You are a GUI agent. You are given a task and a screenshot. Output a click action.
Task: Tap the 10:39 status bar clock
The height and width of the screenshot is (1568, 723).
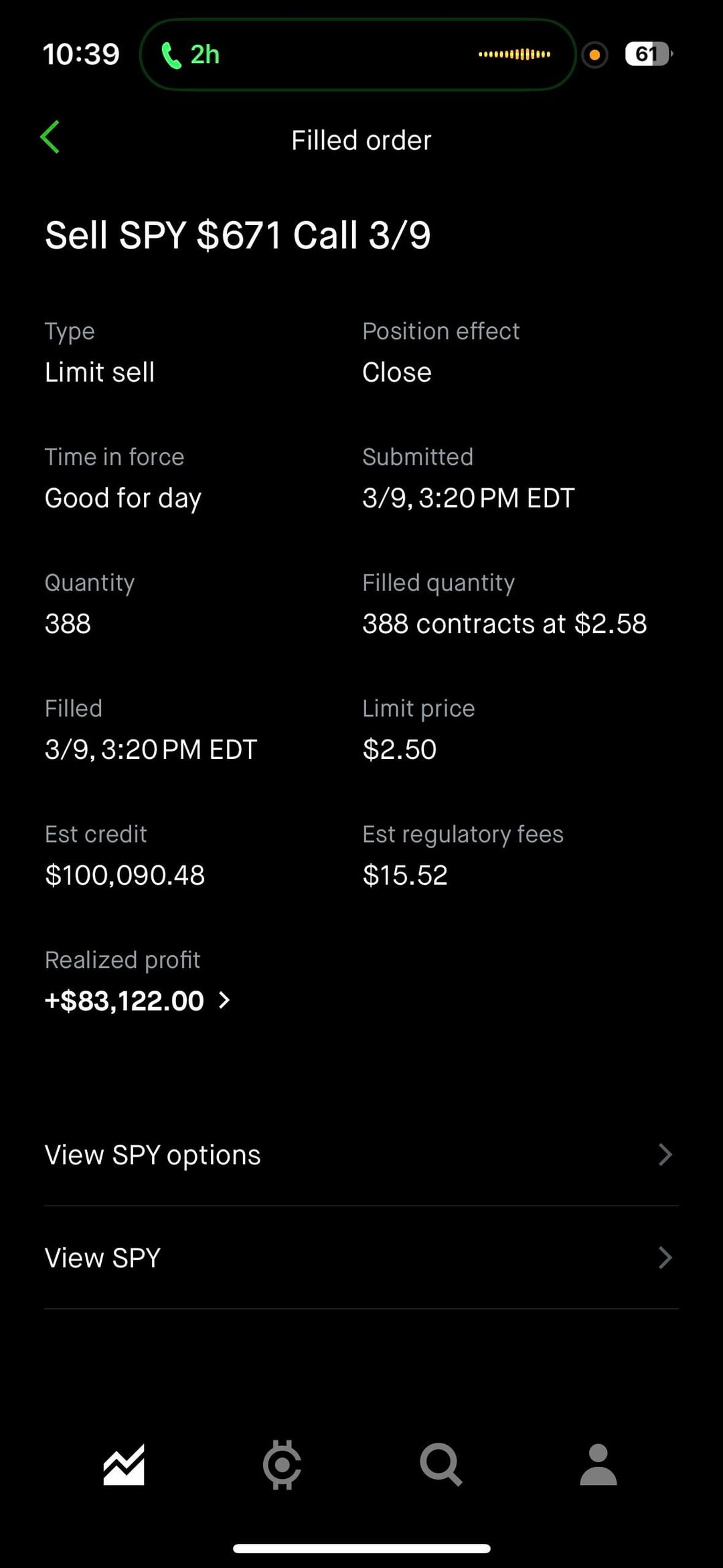[x=81, y=54]
